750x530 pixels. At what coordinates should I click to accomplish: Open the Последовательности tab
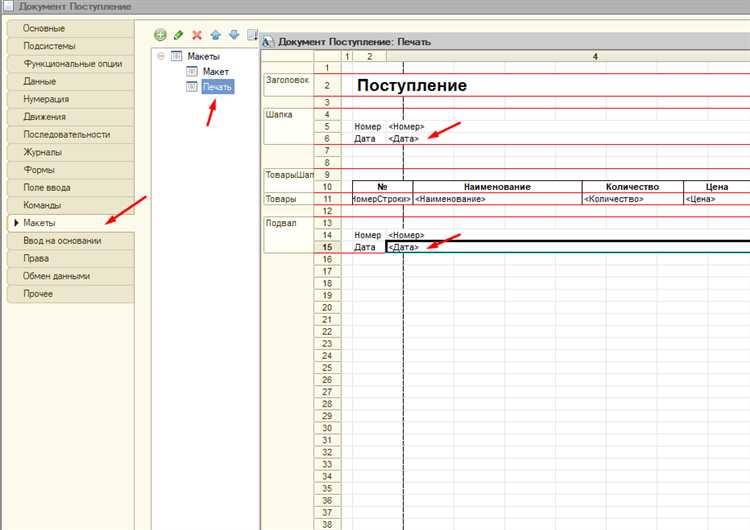tap(71, 134)
